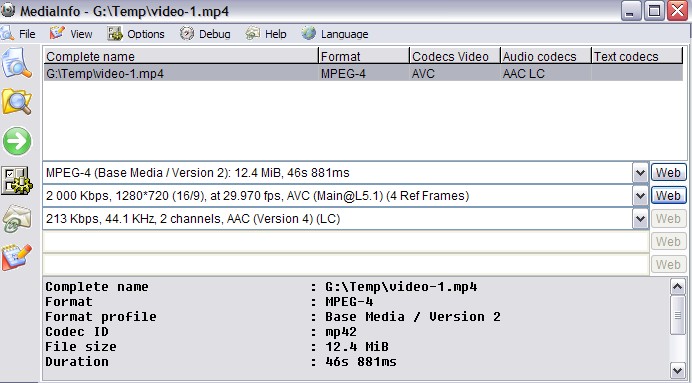Open the Options menu

point(136,34)
